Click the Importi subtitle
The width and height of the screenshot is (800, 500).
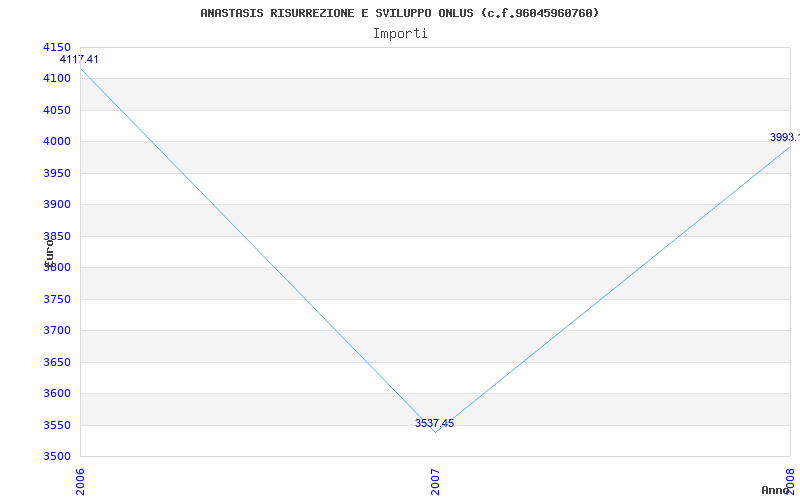(x=400, y=34)
